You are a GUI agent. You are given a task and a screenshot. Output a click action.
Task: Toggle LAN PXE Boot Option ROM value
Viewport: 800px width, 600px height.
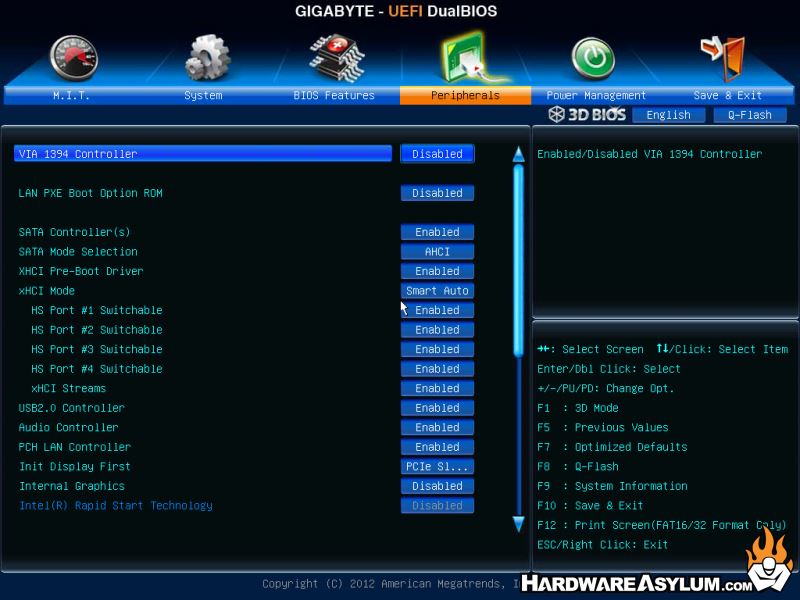(x=437, y=193)
